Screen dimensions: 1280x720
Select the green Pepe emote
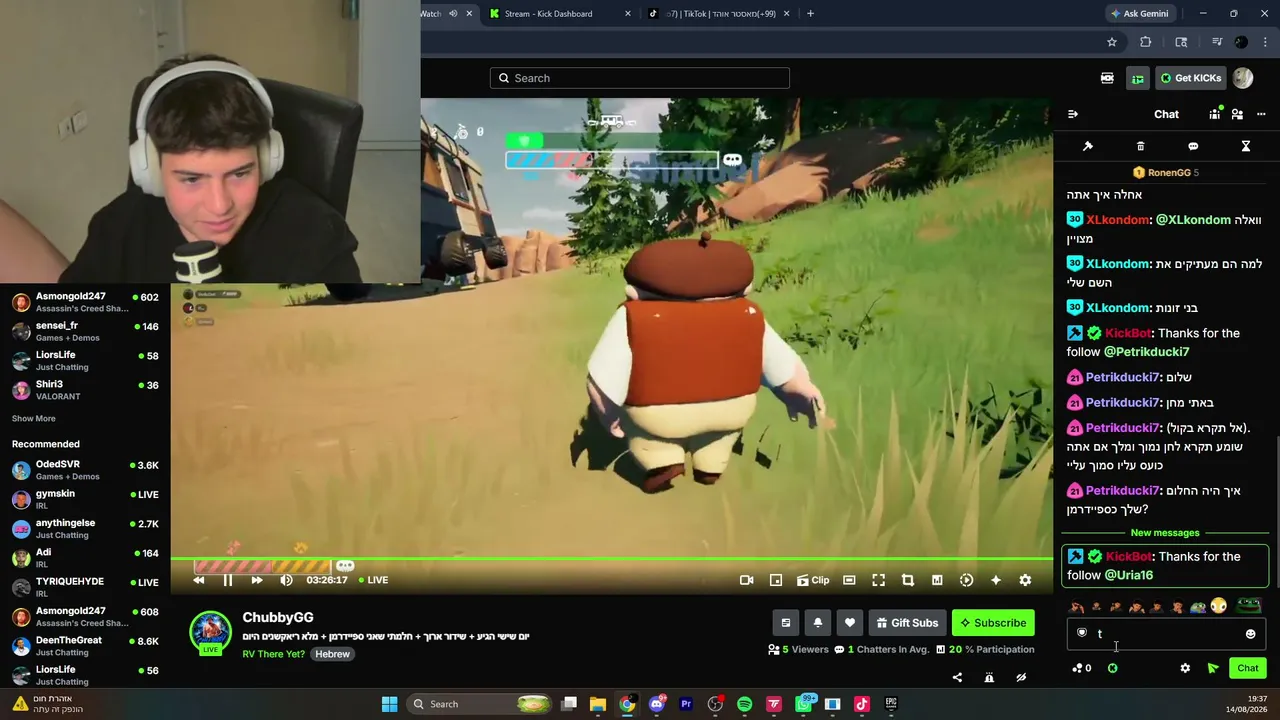click(x=1248, y=606)
